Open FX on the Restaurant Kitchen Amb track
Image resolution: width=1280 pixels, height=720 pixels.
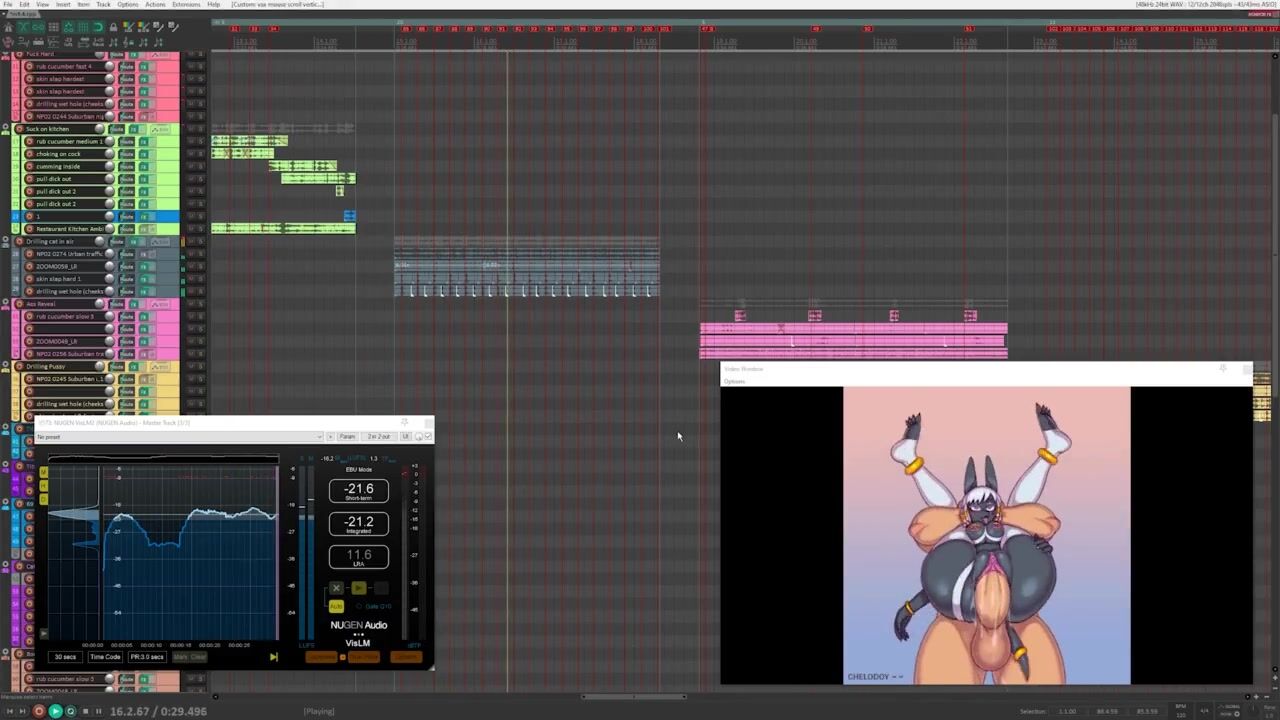(x=143, y=229)
